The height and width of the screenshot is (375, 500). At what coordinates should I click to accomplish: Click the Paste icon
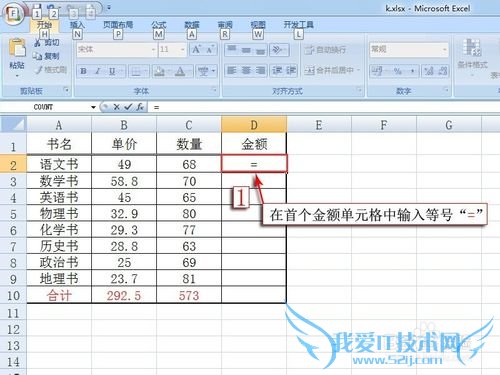[x=17, y=48]
